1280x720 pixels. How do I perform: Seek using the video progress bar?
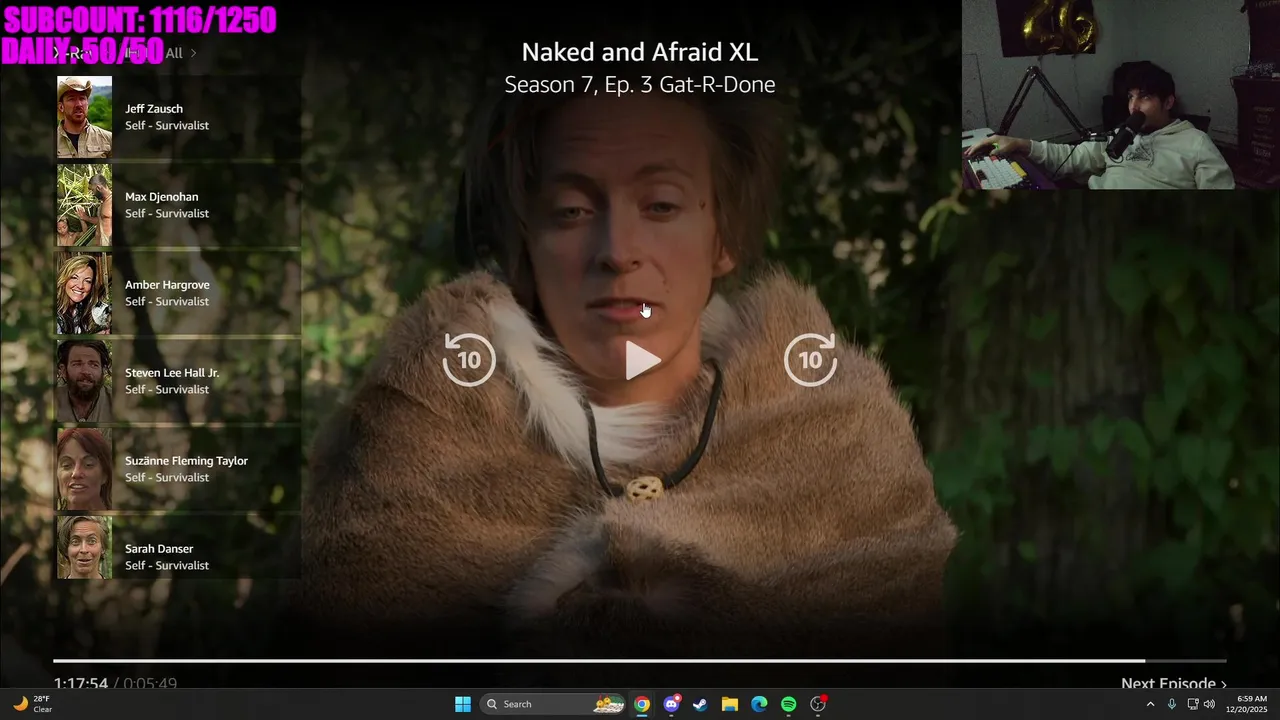click(x=640, y=661)
